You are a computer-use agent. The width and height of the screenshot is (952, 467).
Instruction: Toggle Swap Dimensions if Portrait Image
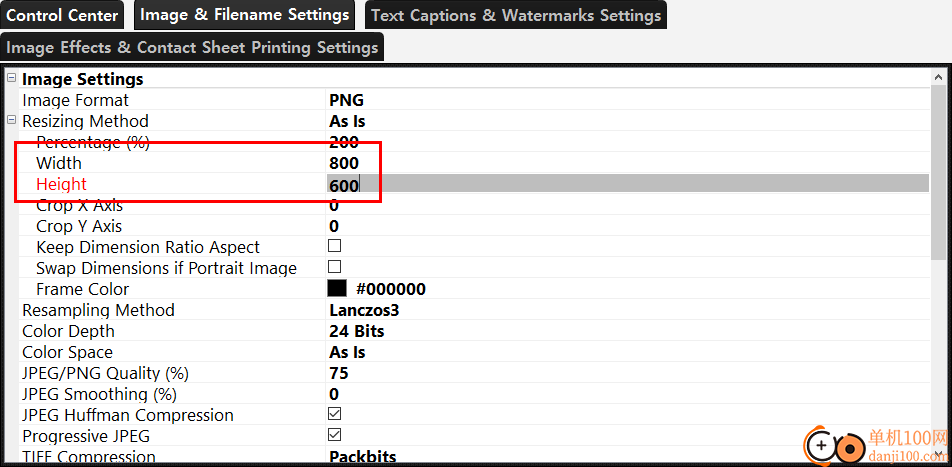335,267
